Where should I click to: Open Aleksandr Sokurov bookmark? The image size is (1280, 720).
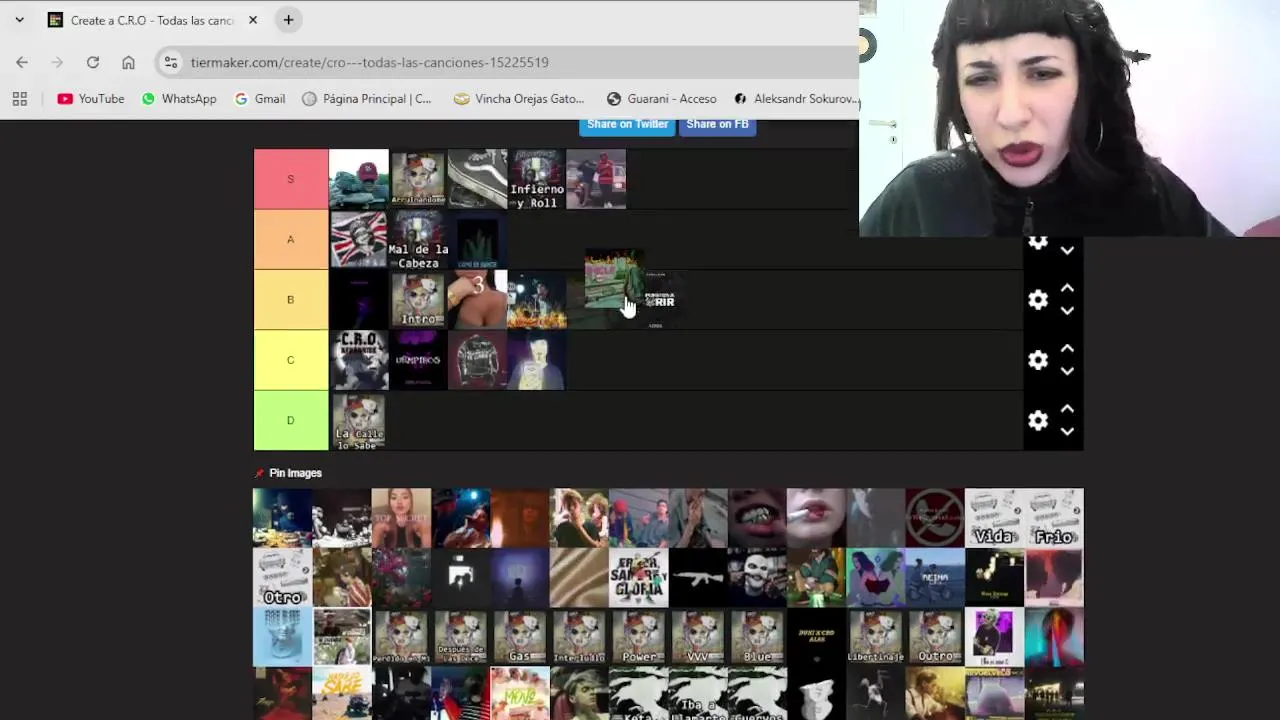coord(795,99)
